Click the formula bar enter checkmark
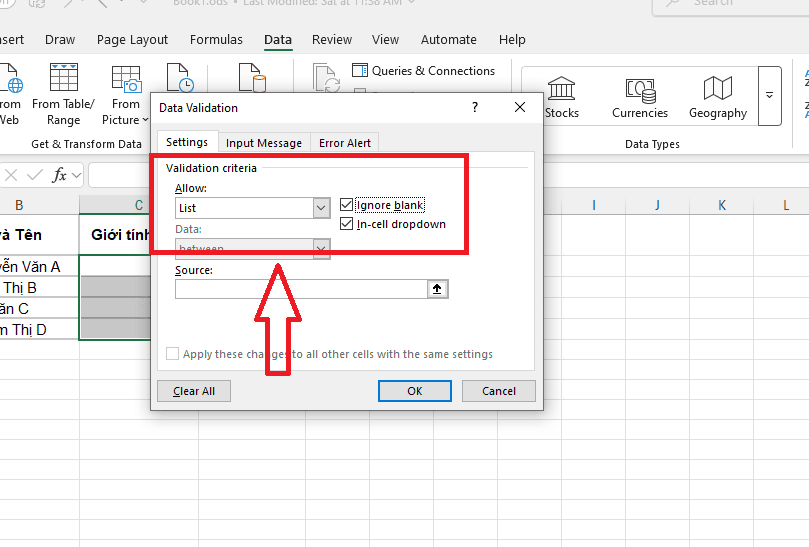 click(35, 175)
